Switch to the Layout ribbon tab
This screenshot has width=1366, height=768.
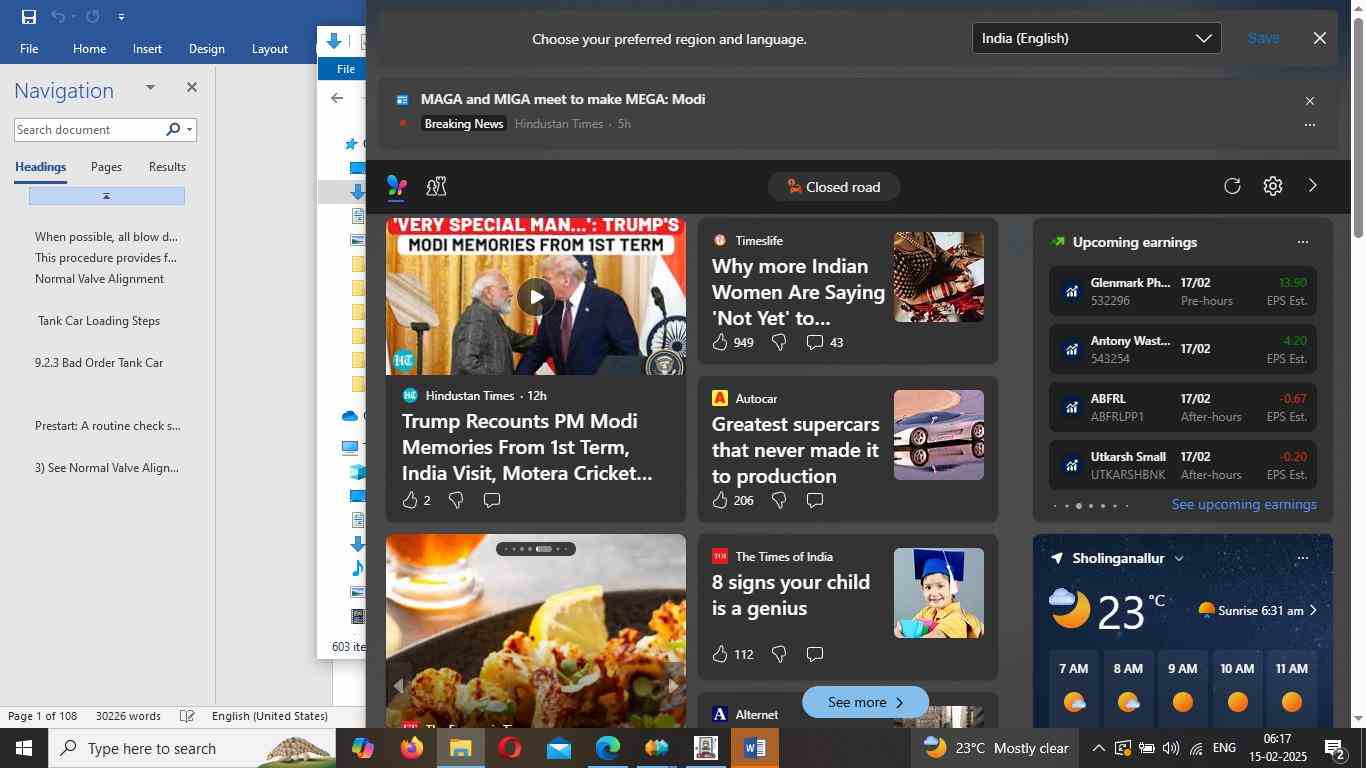(x=269, y=48)
